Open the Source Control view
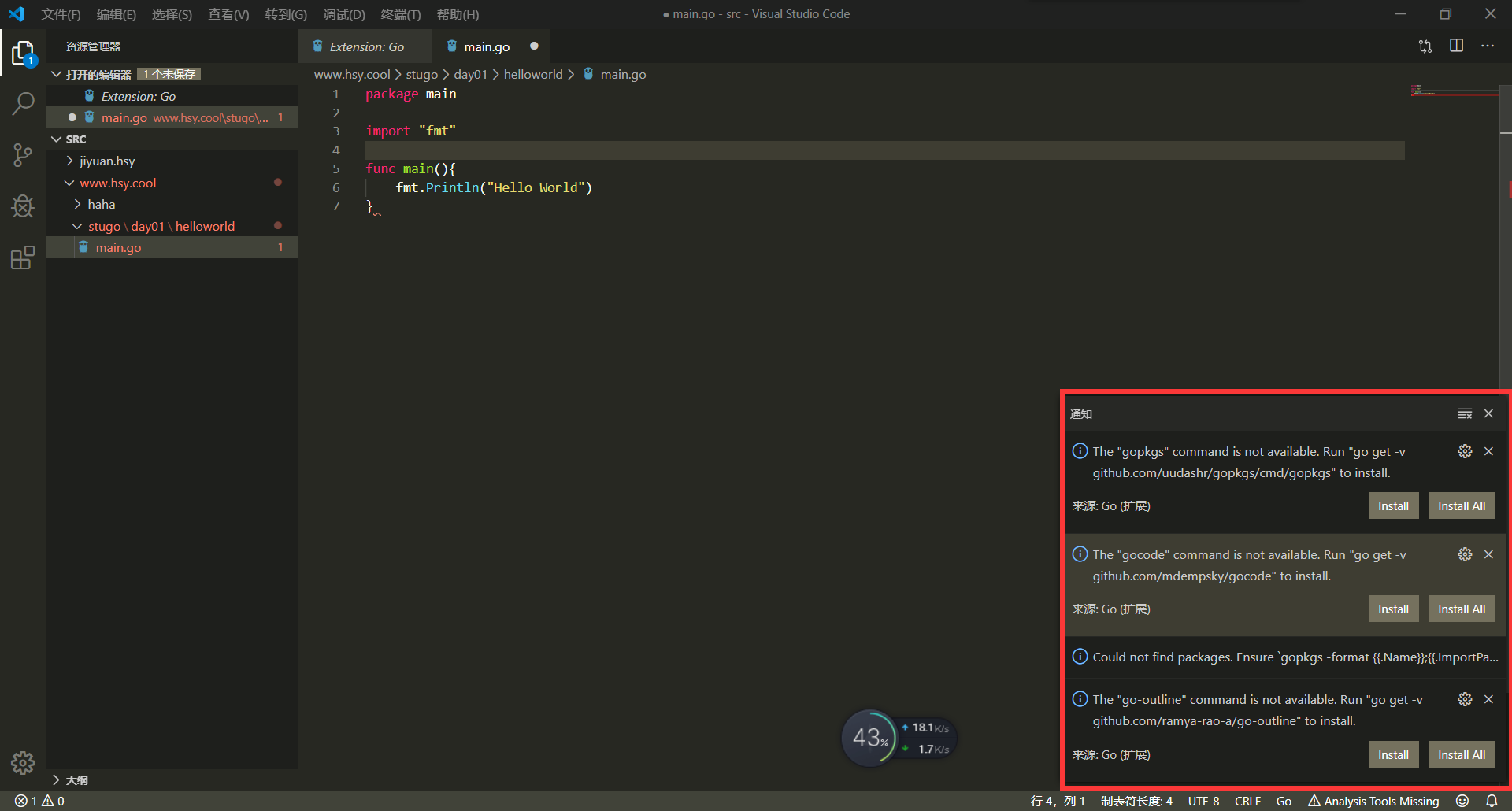Viewport: 1512px width, 811px height. tap(23, 154)
